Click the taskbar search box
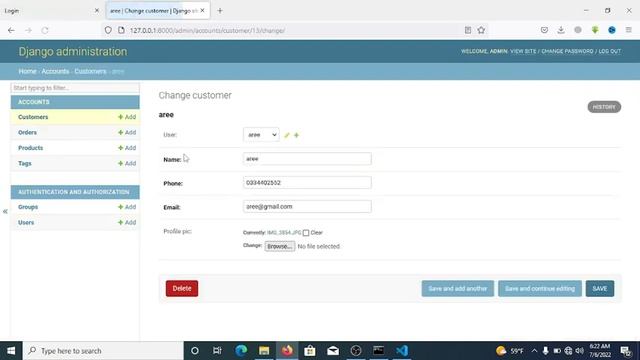The height and width of the screenshot is (360, 640). point(103,351)
